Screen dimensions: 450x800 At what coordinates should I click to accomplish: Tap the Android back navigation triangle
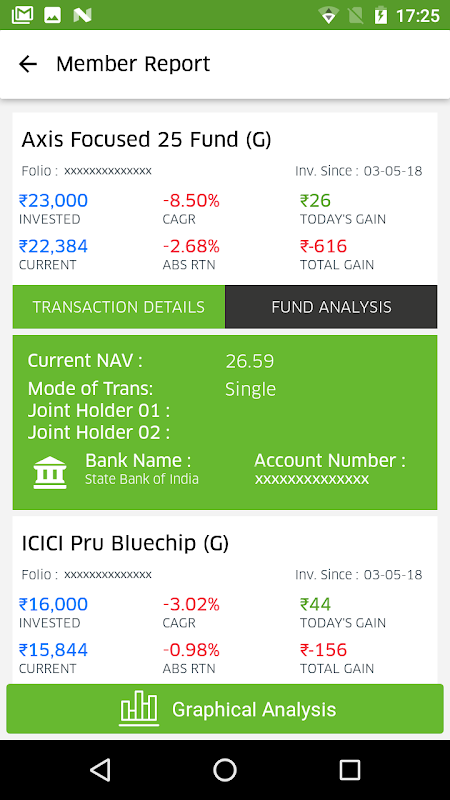[x=100, y=769]
